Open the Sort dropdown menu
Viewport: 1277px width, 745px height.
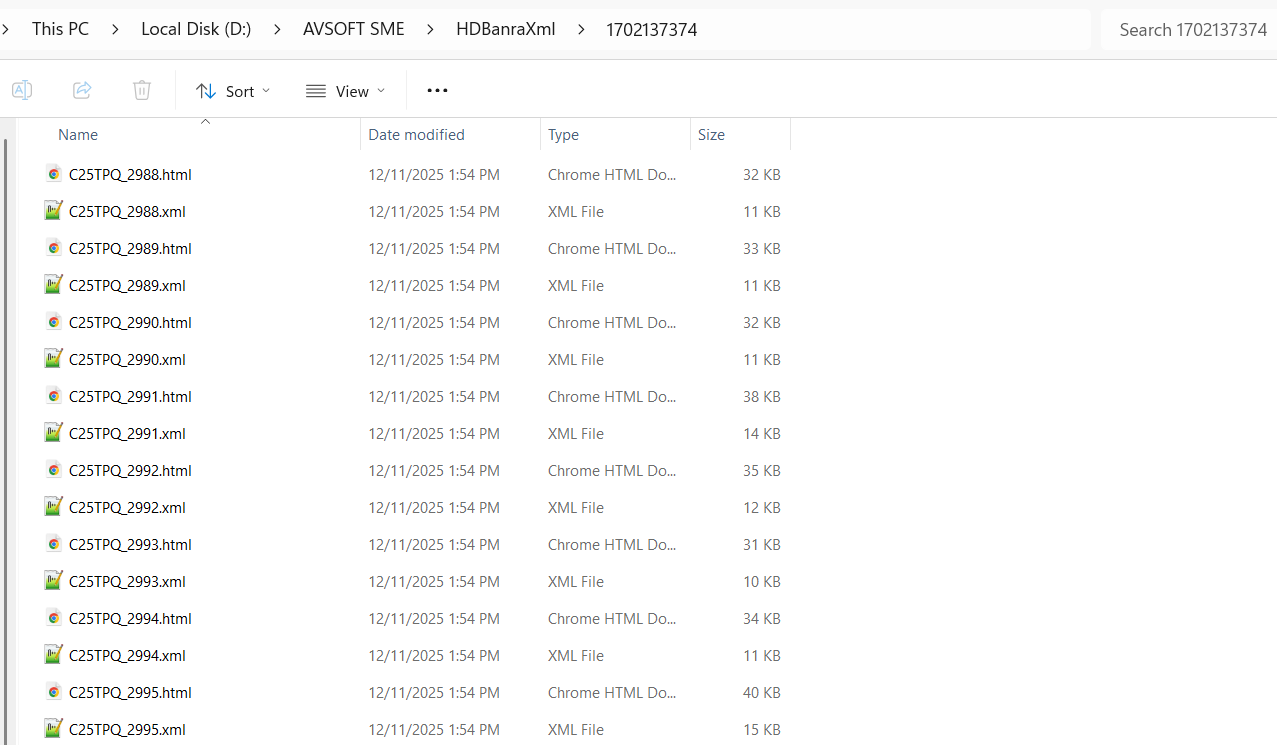(233, 91)
